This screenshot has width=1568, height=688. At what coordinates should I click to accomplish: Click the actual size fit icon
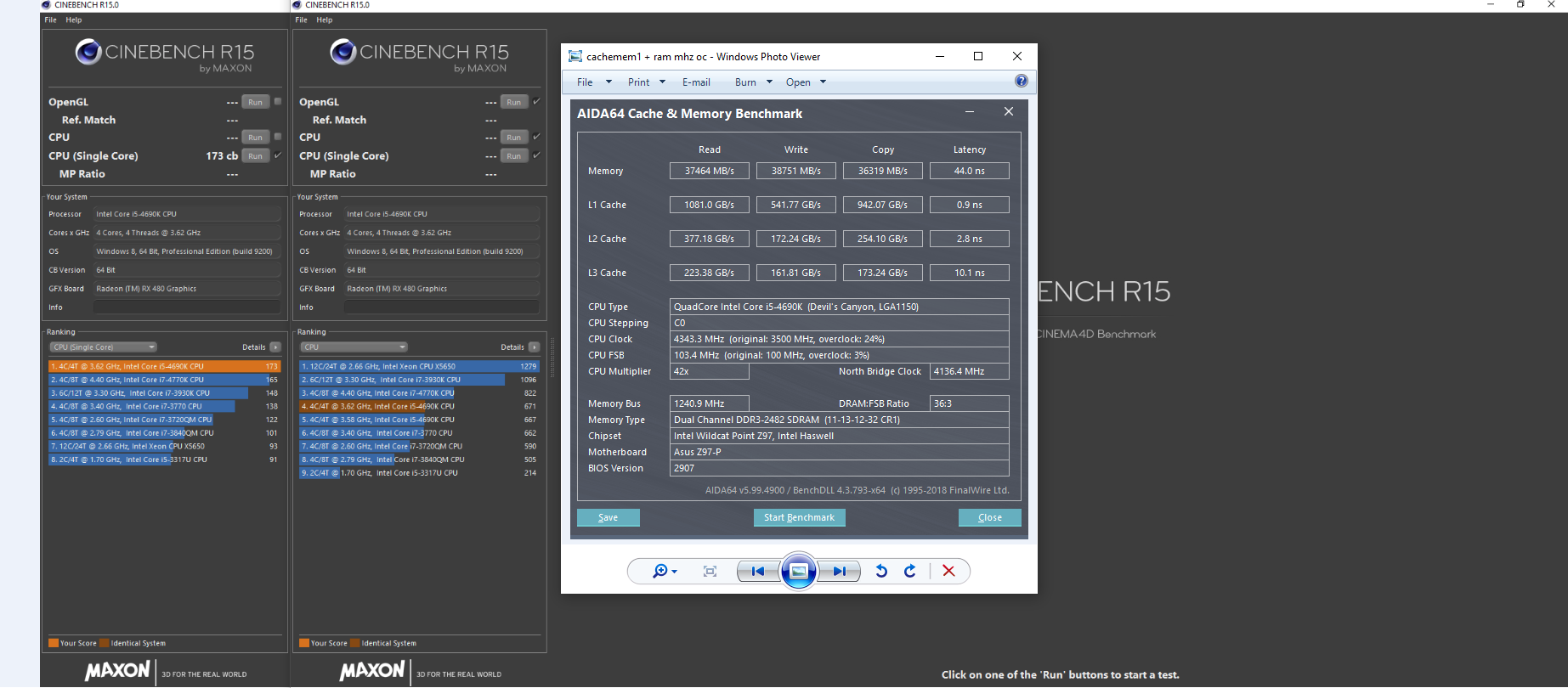click(710, 572)
